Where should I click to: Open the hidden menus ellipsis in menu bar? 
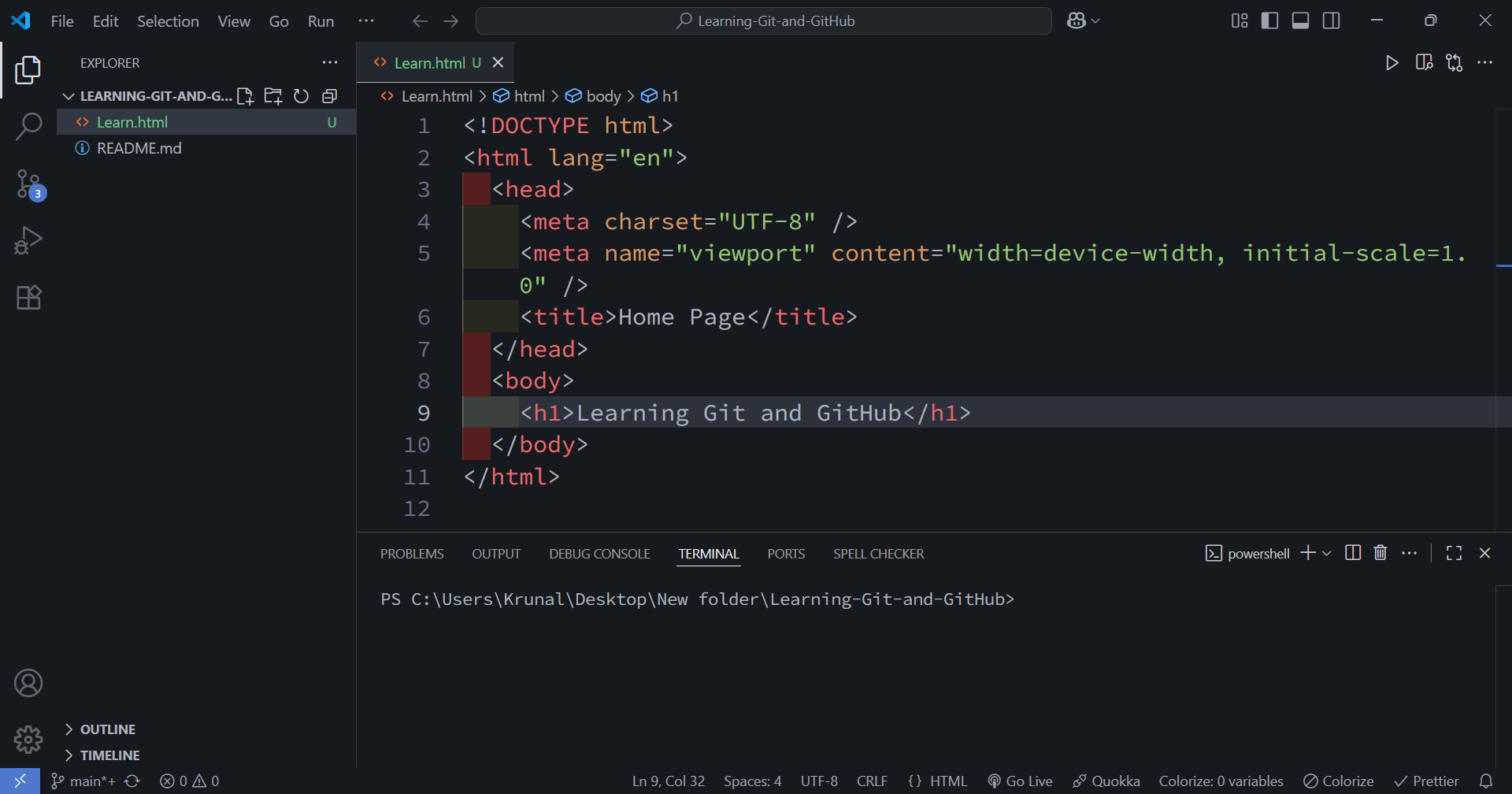[x=366, y=21]
